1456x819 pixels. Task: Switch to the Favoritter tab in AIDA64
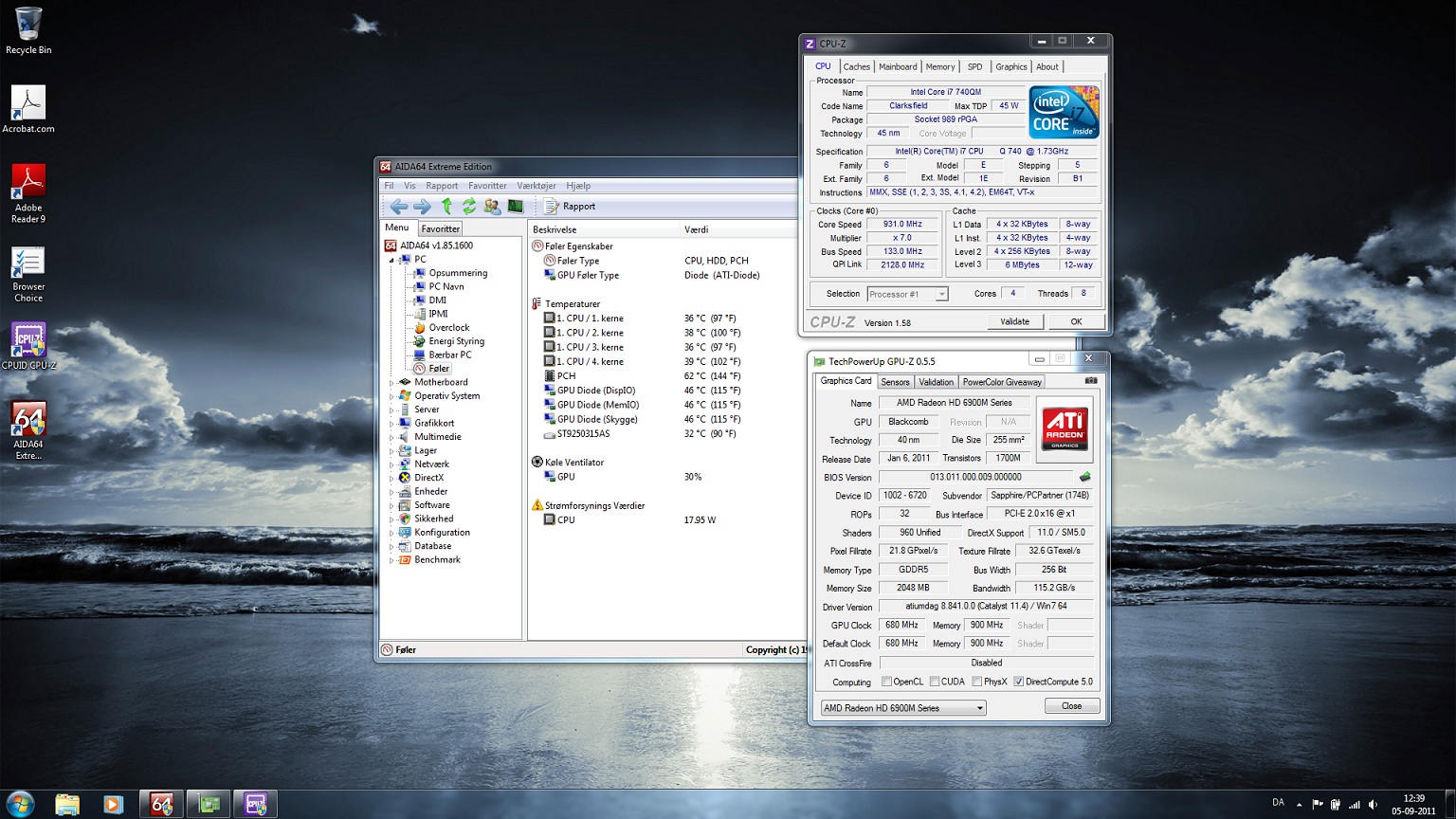pyautogui.click(x=440, y=228)
